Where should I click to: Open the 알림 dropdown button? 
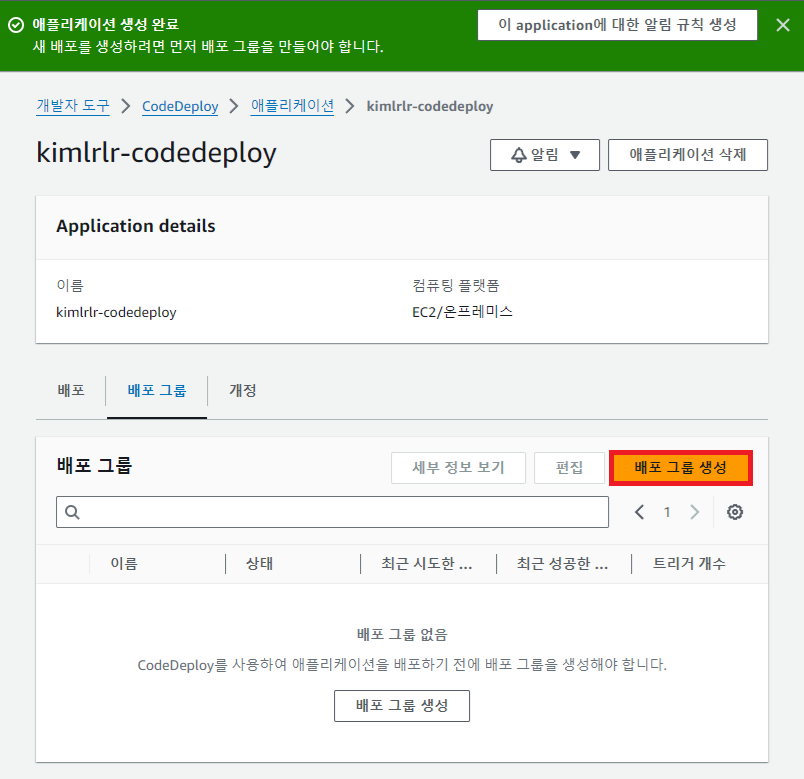coord(545,154)
